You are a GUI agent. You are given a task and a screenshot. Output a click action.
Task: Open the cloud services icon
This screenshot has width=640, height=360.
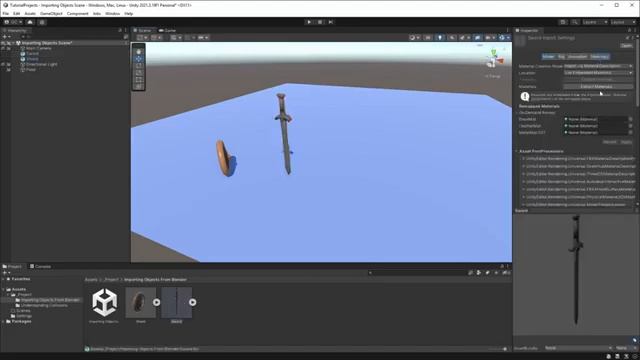[x=30, y=22]
